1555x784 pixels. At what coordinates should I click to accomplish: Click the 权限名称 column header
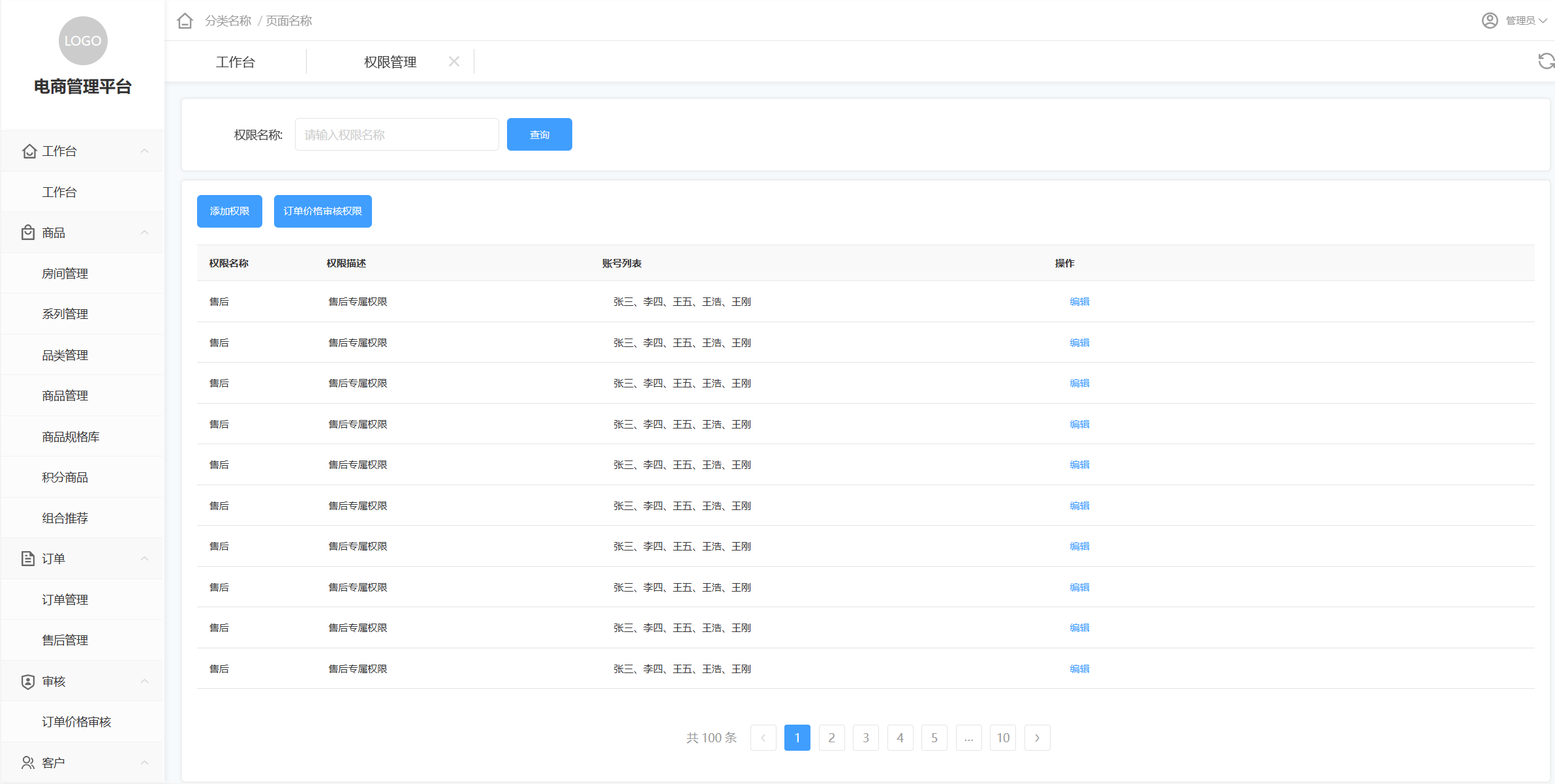pyautogui.click(x=229, y=264)
